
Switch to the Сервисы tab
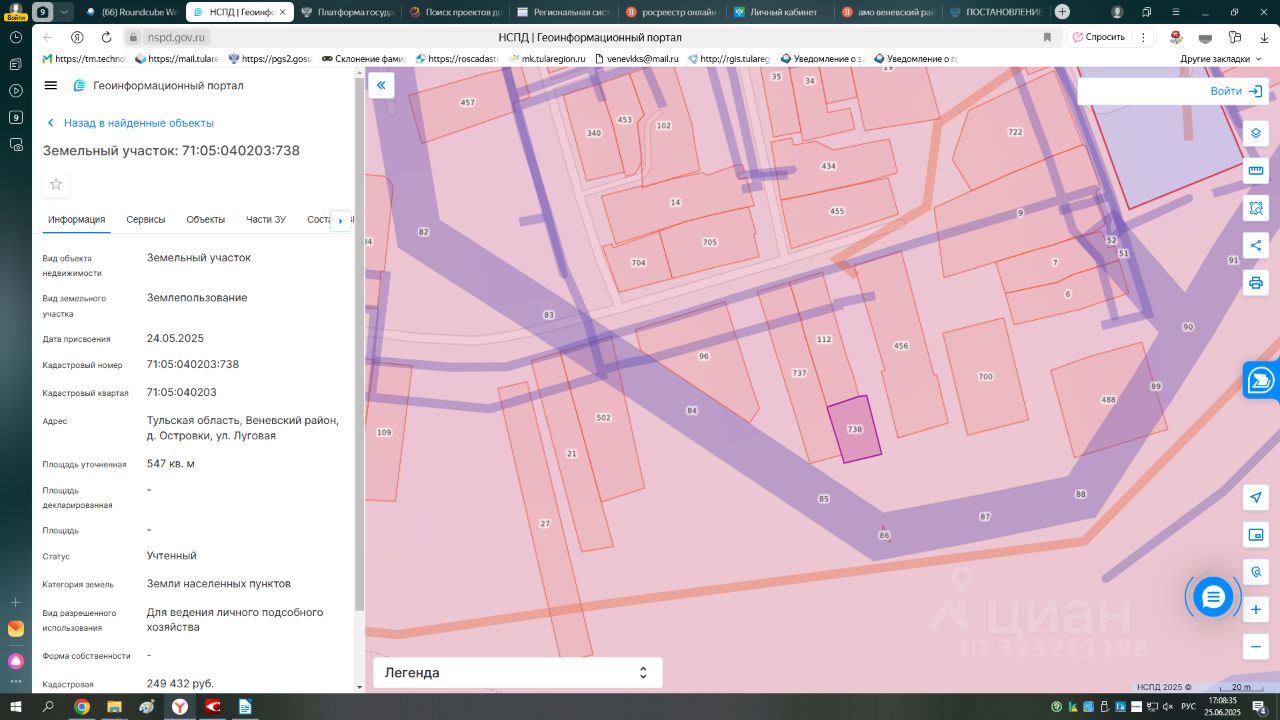point(146,220)
